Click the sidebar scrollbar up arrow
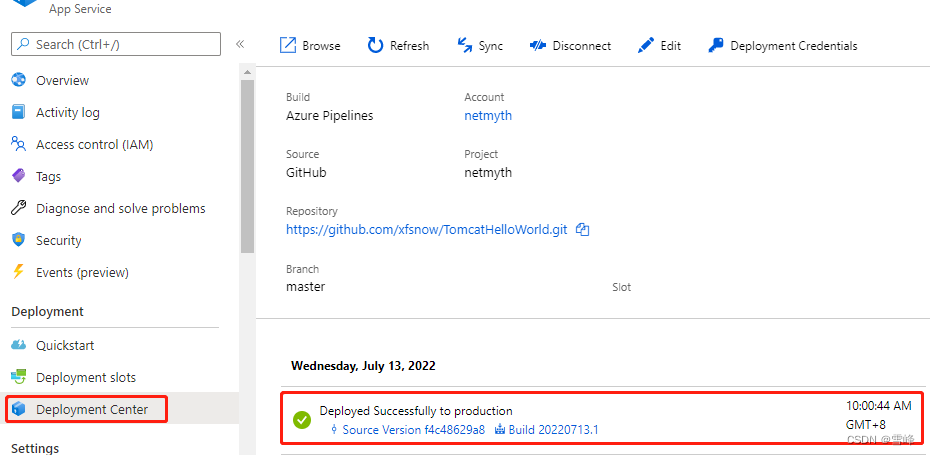 pyautogui.click(x=247, y=72)
